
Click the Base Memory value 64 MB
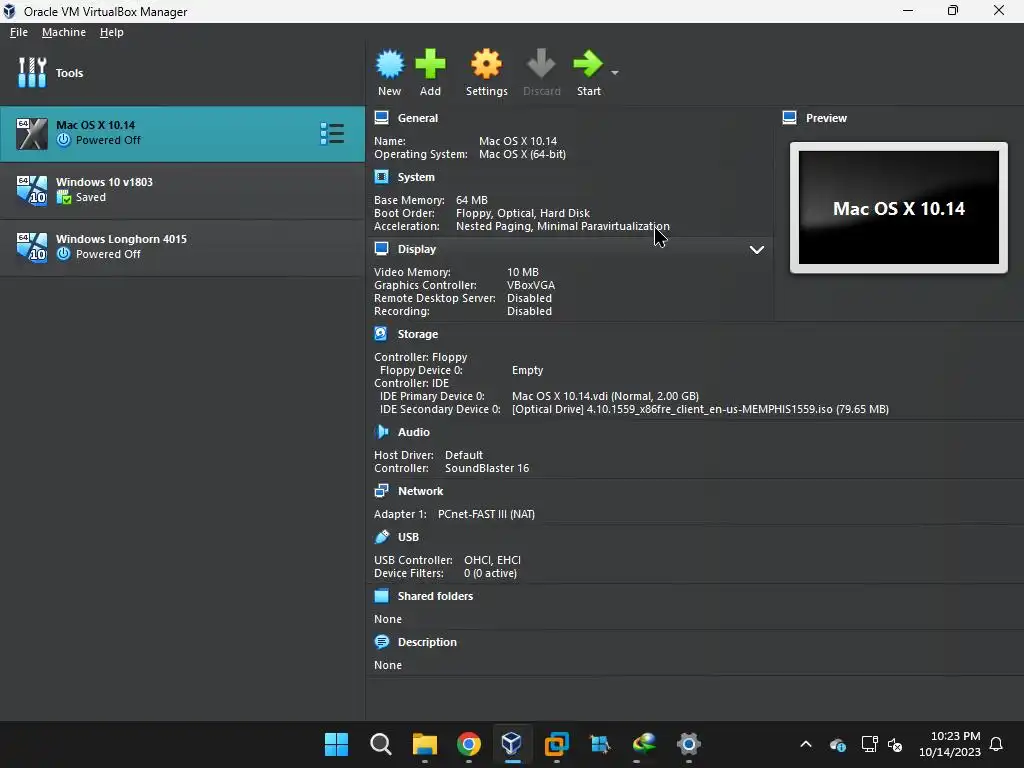click(472, 200)
